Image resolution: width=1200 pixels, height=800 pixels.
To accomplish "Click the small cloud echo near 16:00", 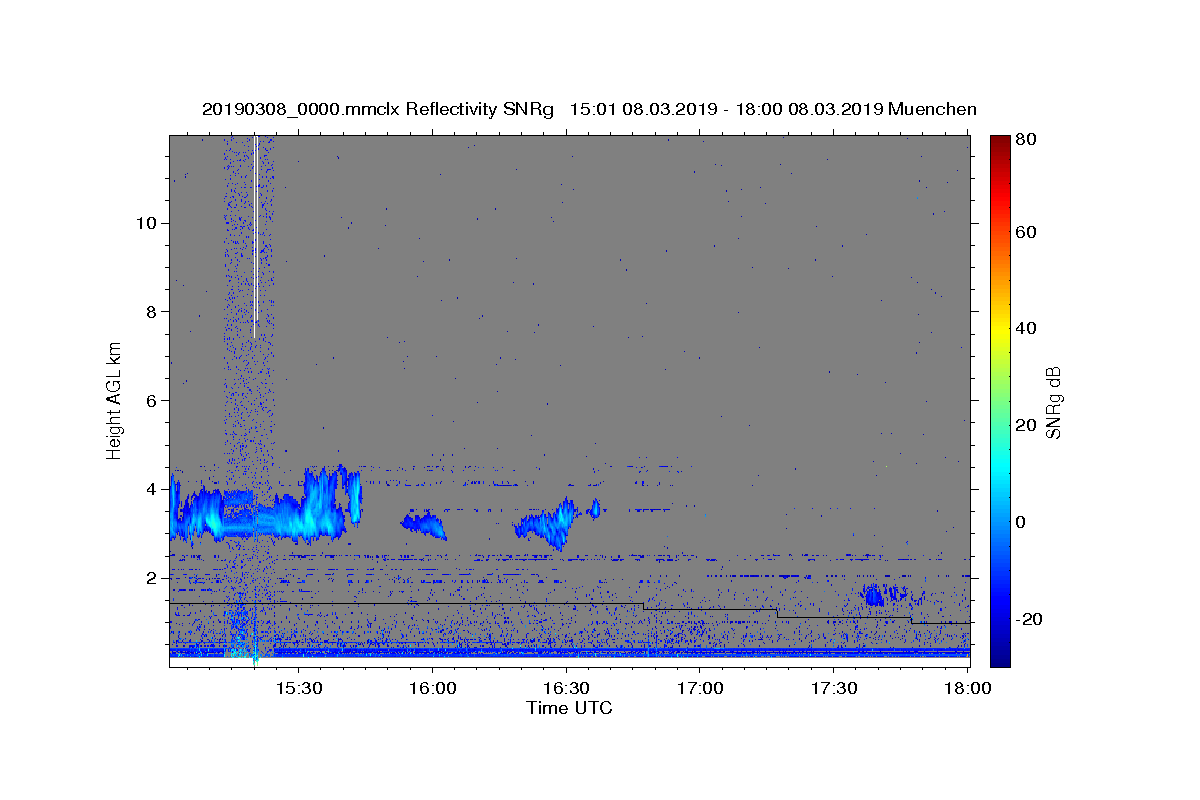I will (424, 524).
